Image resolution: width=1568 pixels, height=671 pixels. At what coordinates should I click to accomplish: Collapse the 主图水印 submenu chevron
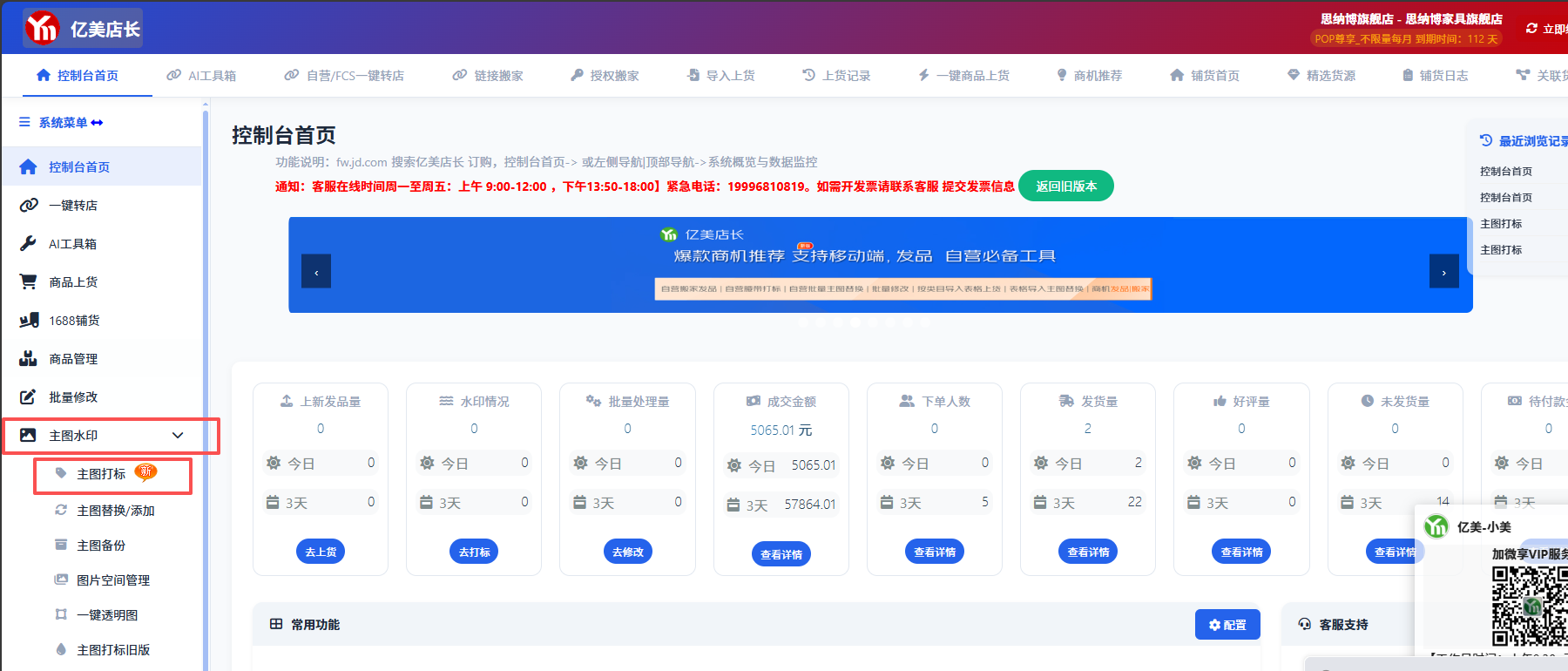(178, 436)
